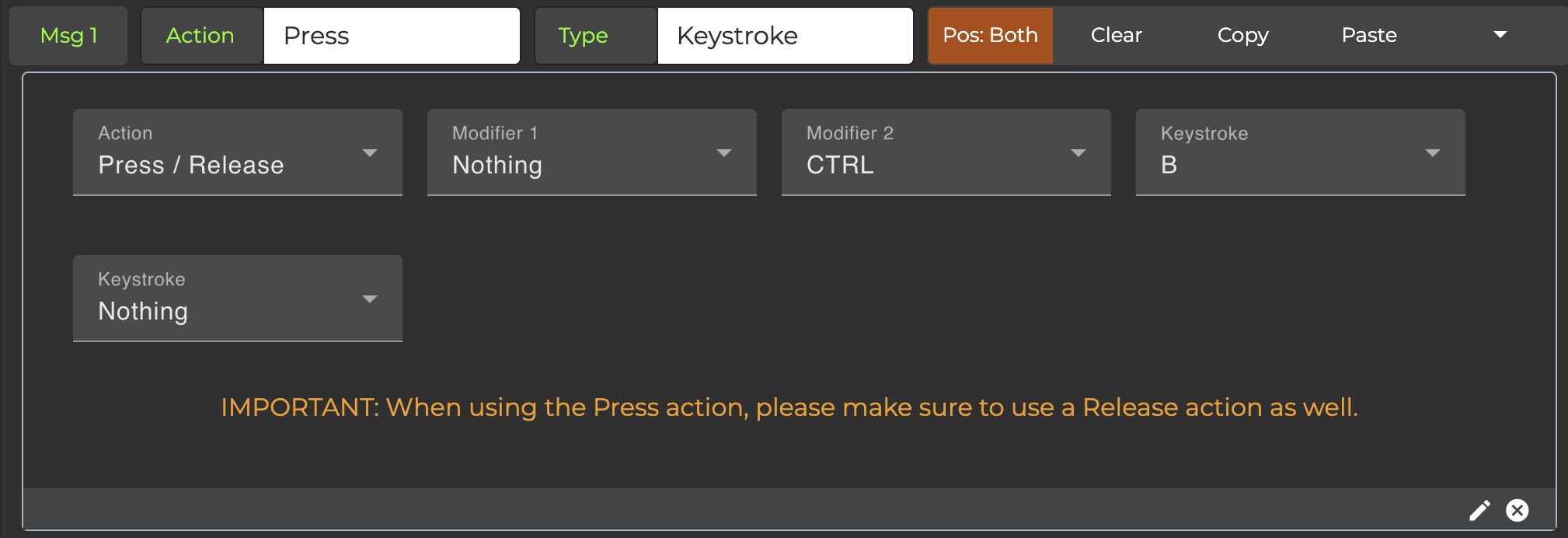Click the green Type label
The width and height of the screenshot is (1568, 538).
click(x=583, y=36)
